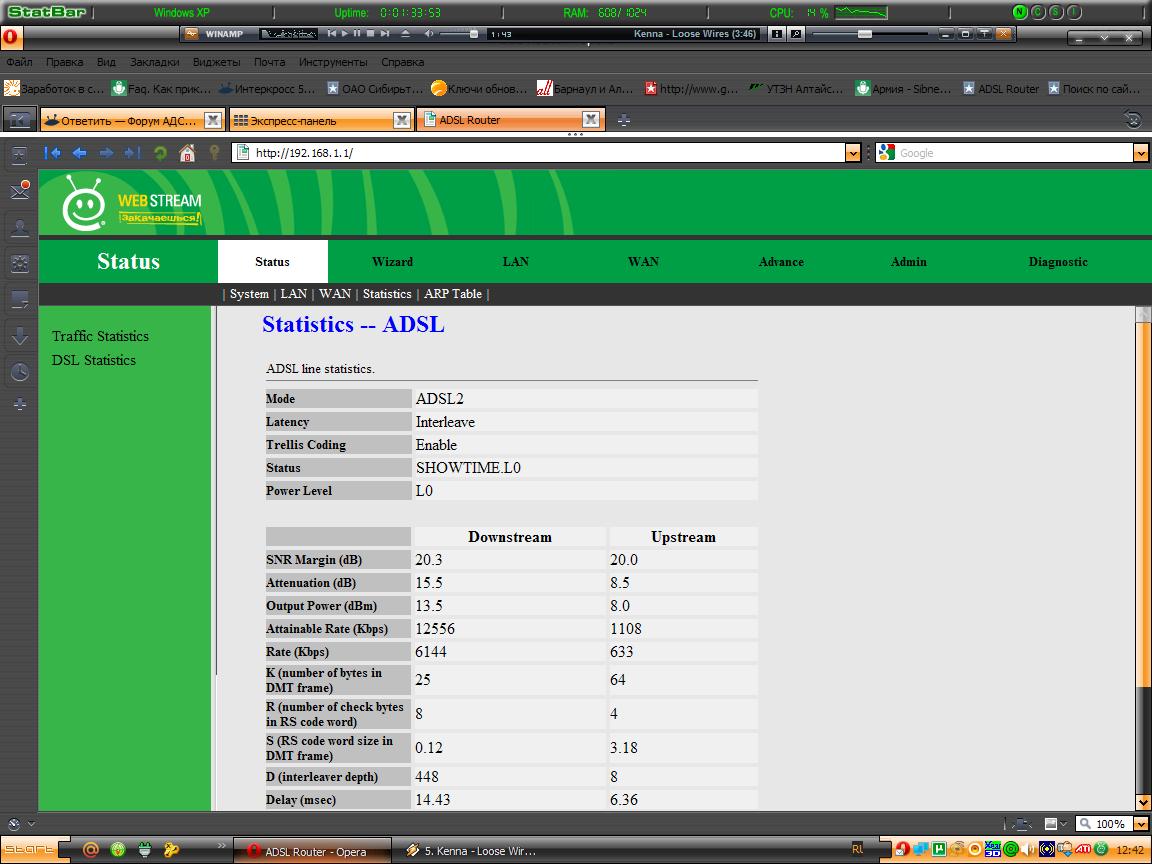Click the new tab plus icon
Screen dimensions: 1152x864
pos(624,120)
